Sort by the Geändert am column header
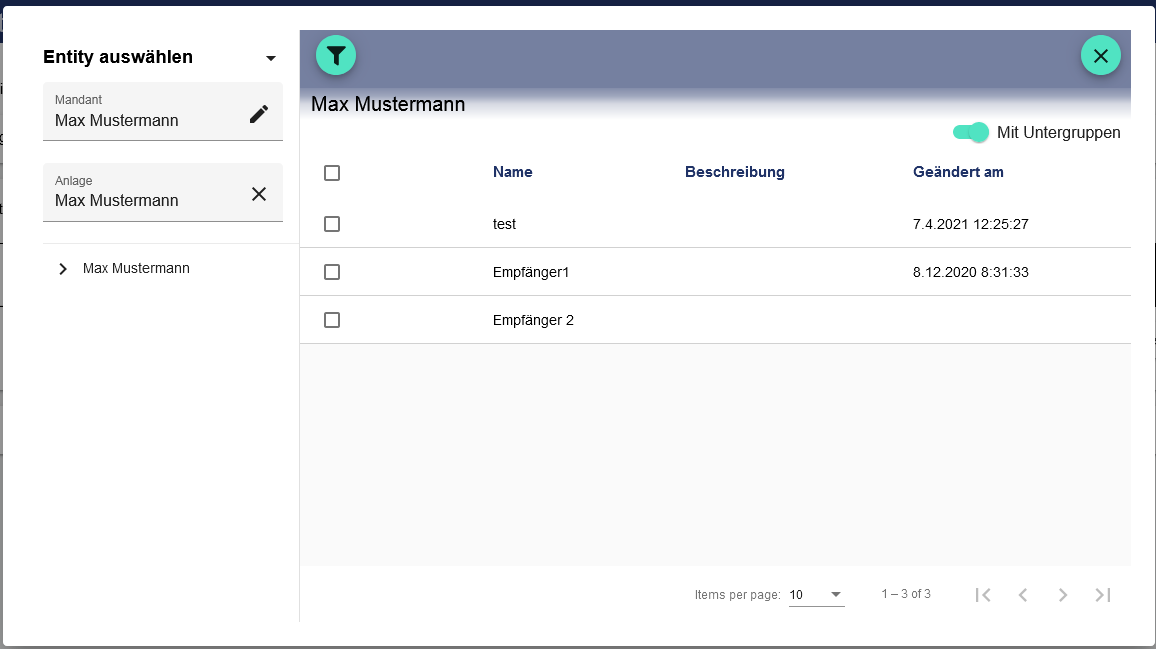The width and height of the screenshot is (1156, 649). [x=957, y=172]
